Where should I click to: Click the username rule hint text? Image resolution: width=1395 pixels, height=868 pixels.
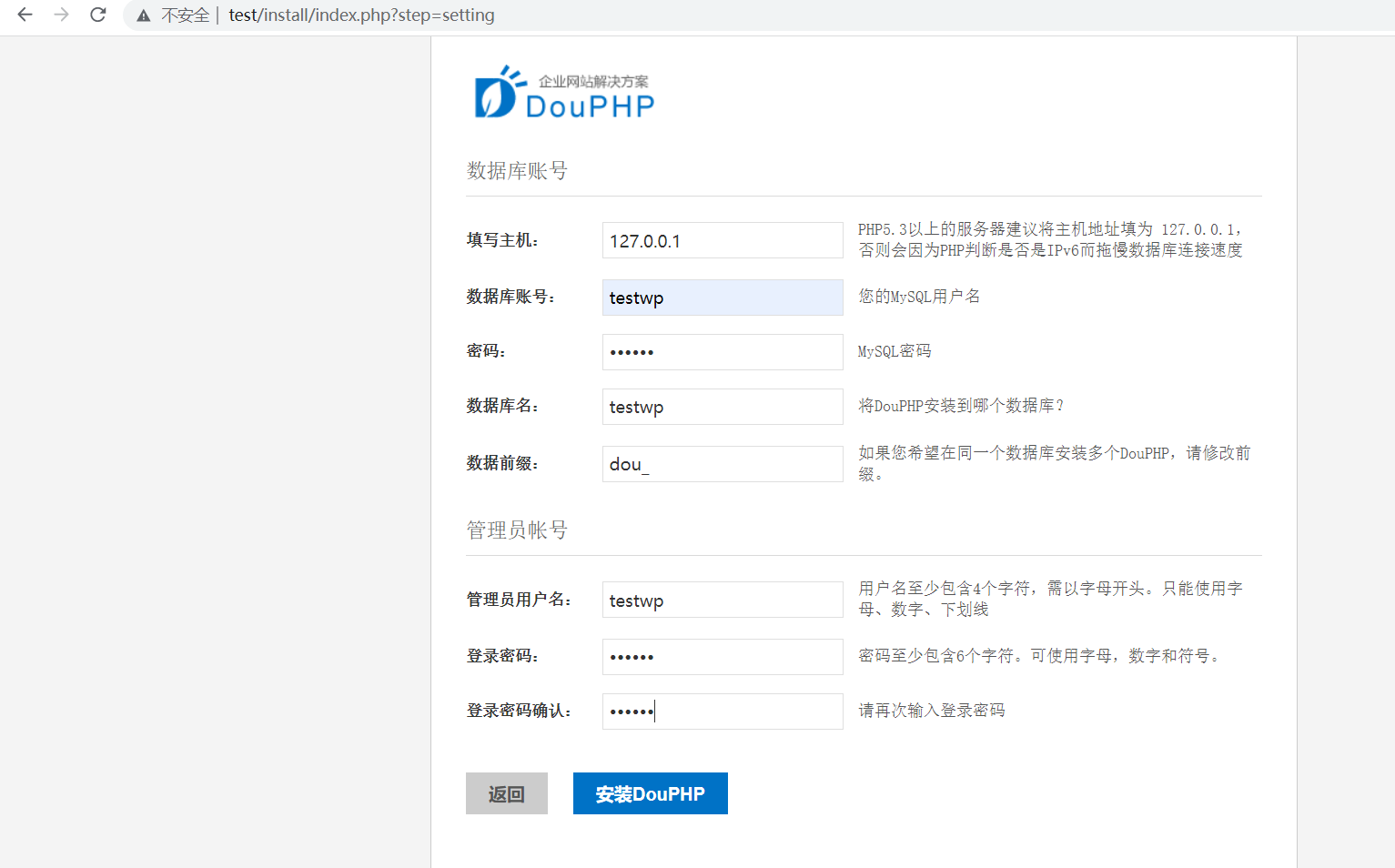[x=1051, y=599]
